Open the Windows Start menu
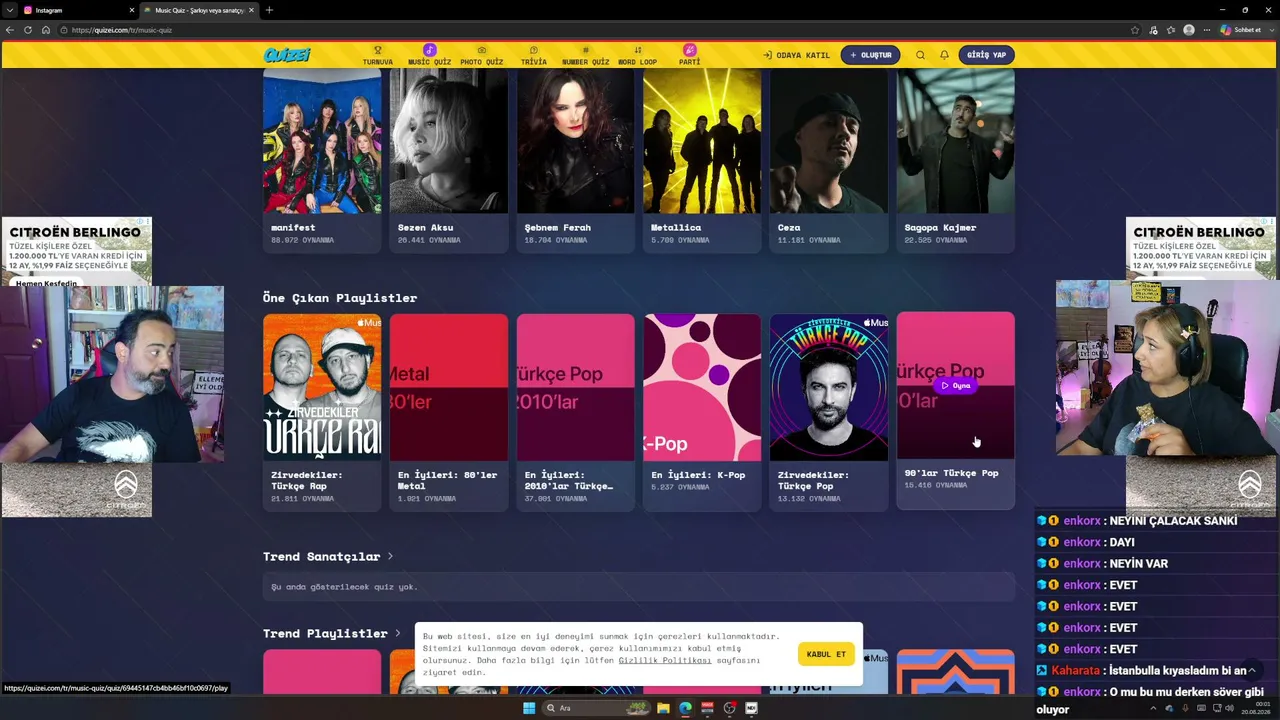Viewport: 1280px width, 720px height. [x=529, y=708]
